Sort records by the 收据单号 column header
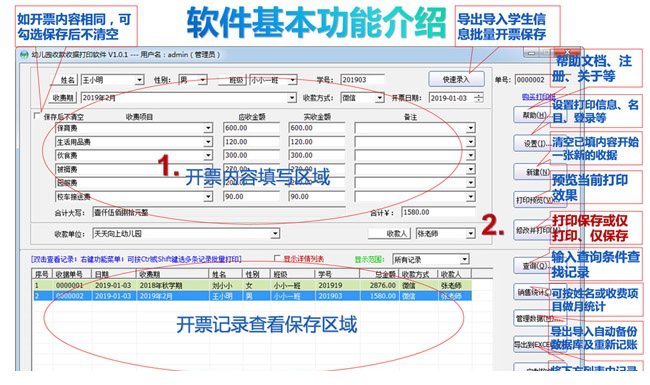The width and height of the screenshot is (650, 385). pyautogui.click(x=73, y=274)
